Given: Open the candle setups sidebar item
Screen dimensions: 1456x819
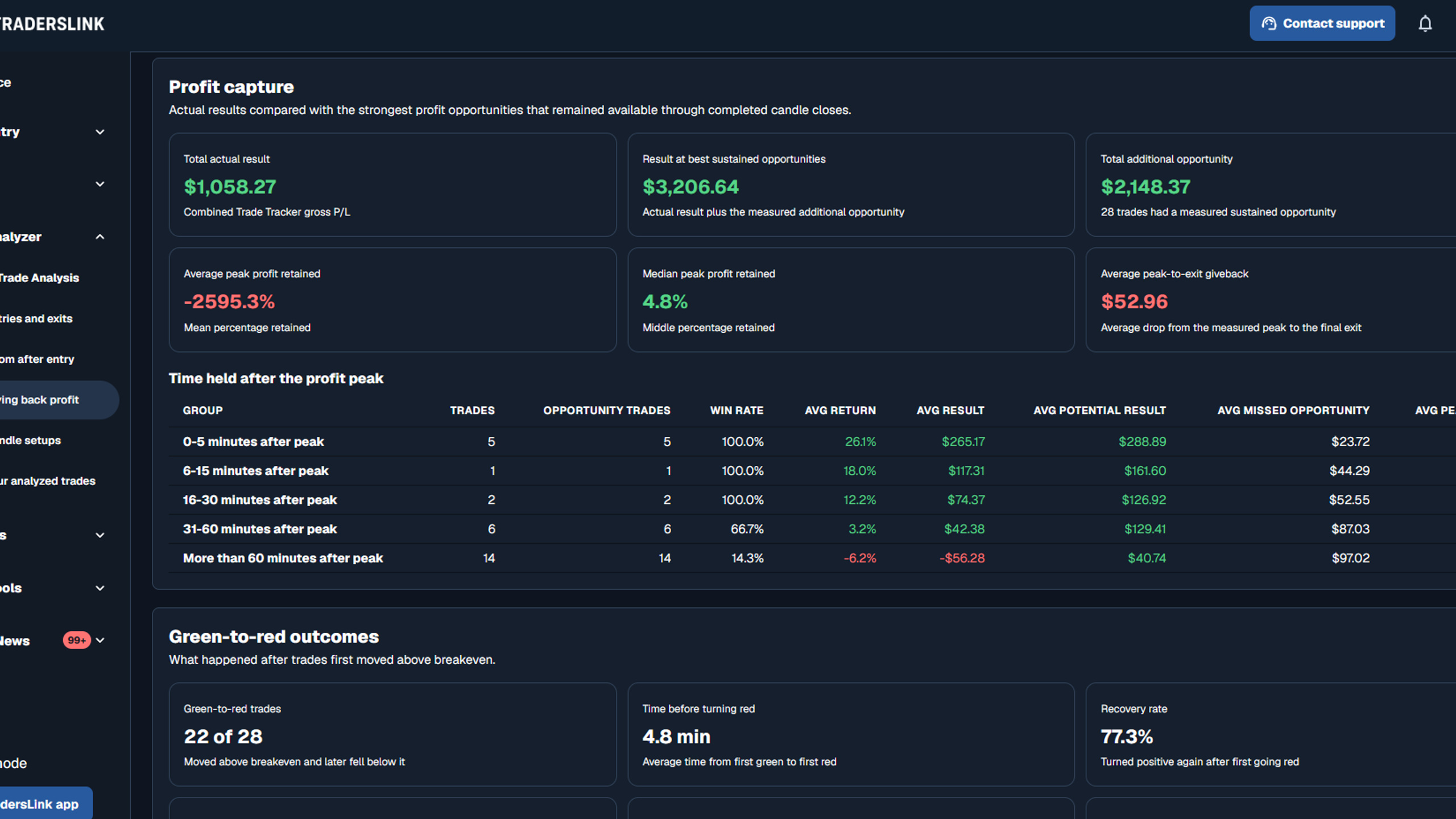Looking at the screenshot, I should 31,440.
